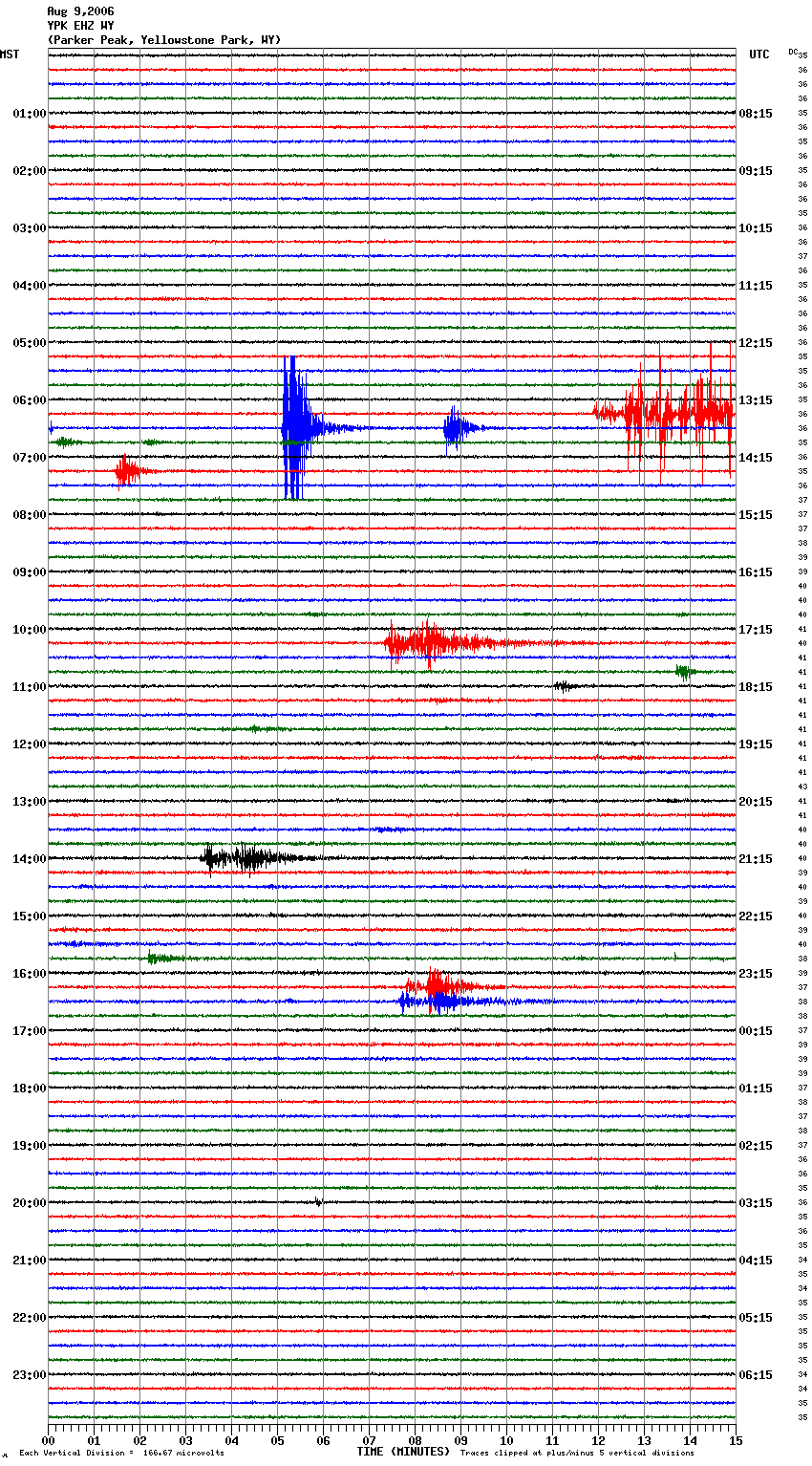This screenshot has height=1466, width=812.
Task: Click the station code 'YPK EHZ WY'
Action: click(80, 26)
